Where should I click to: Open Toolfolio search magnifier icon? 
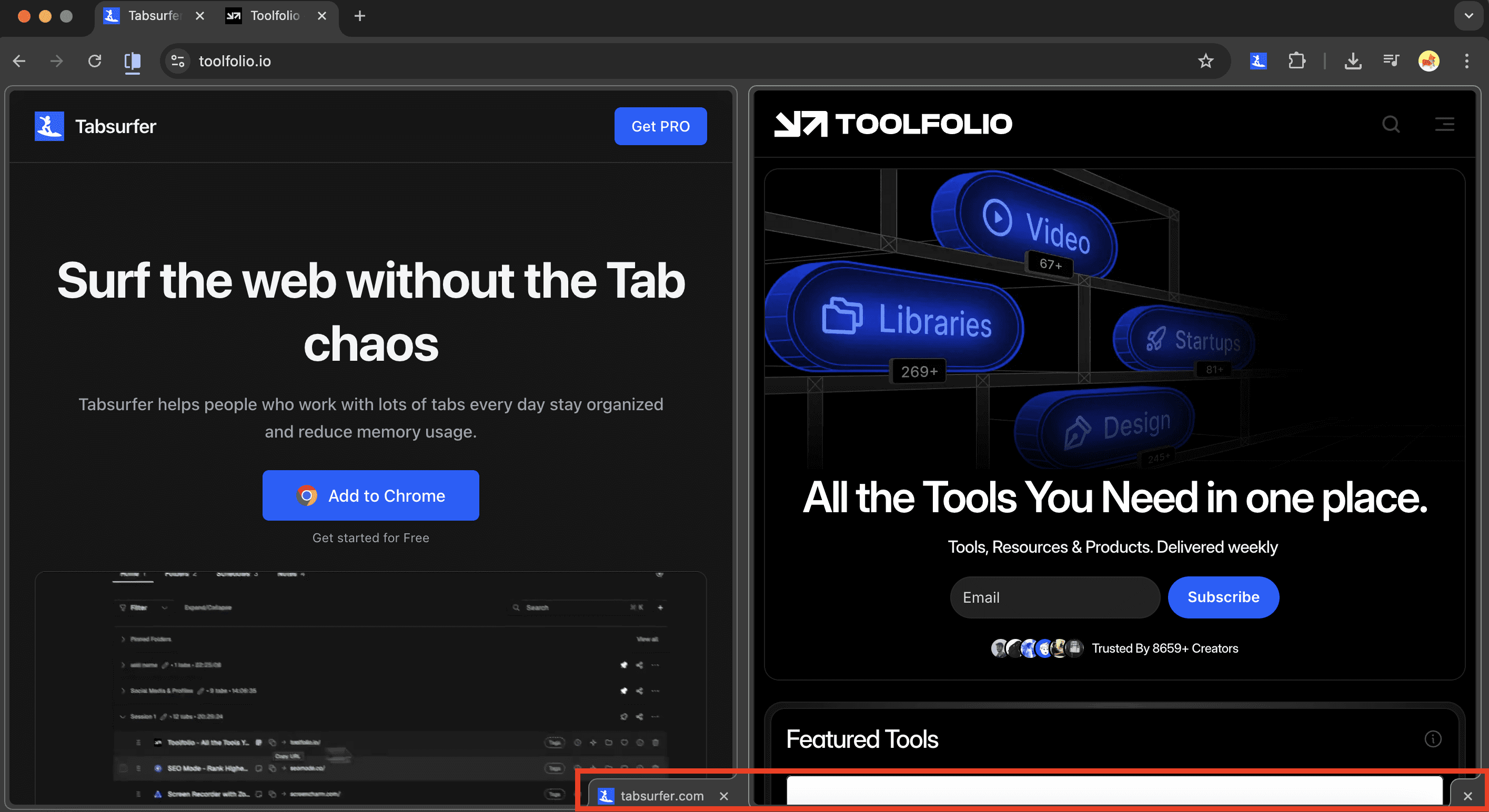1391,124
